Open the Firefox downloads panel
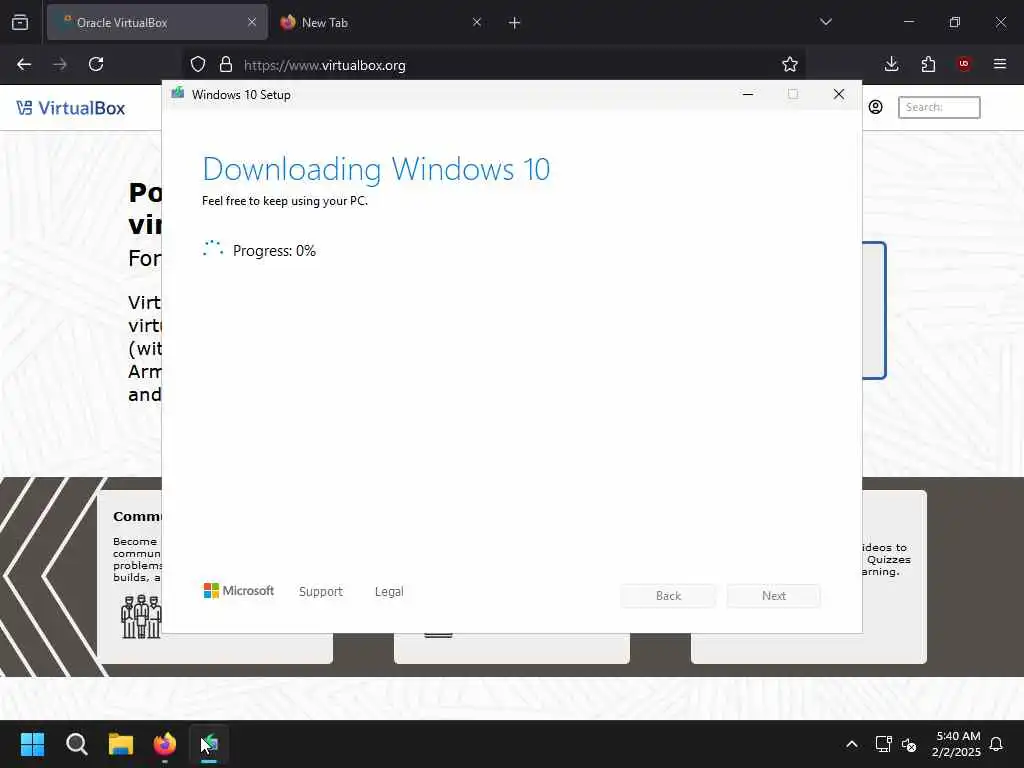The height and width of the screenshot is (768, 1024). click(891, 64)
